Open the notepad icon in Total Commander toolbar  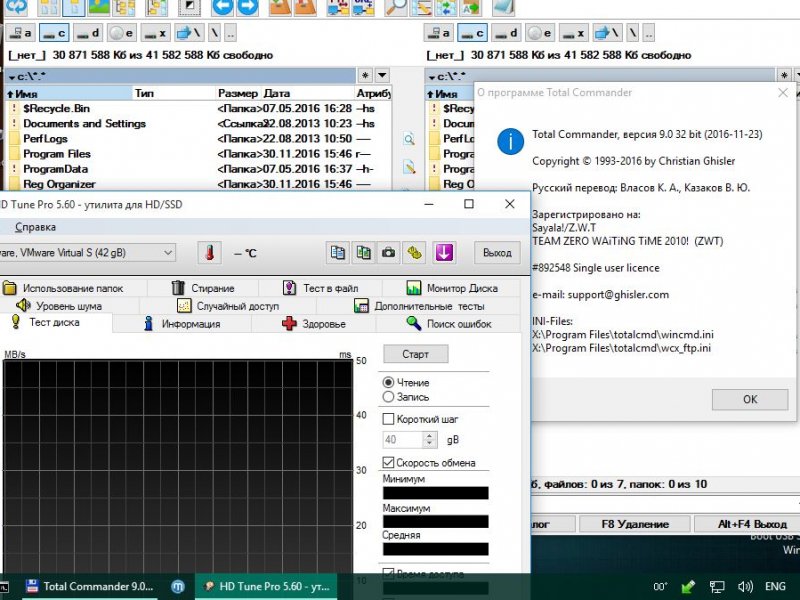(x=503, y=7)
